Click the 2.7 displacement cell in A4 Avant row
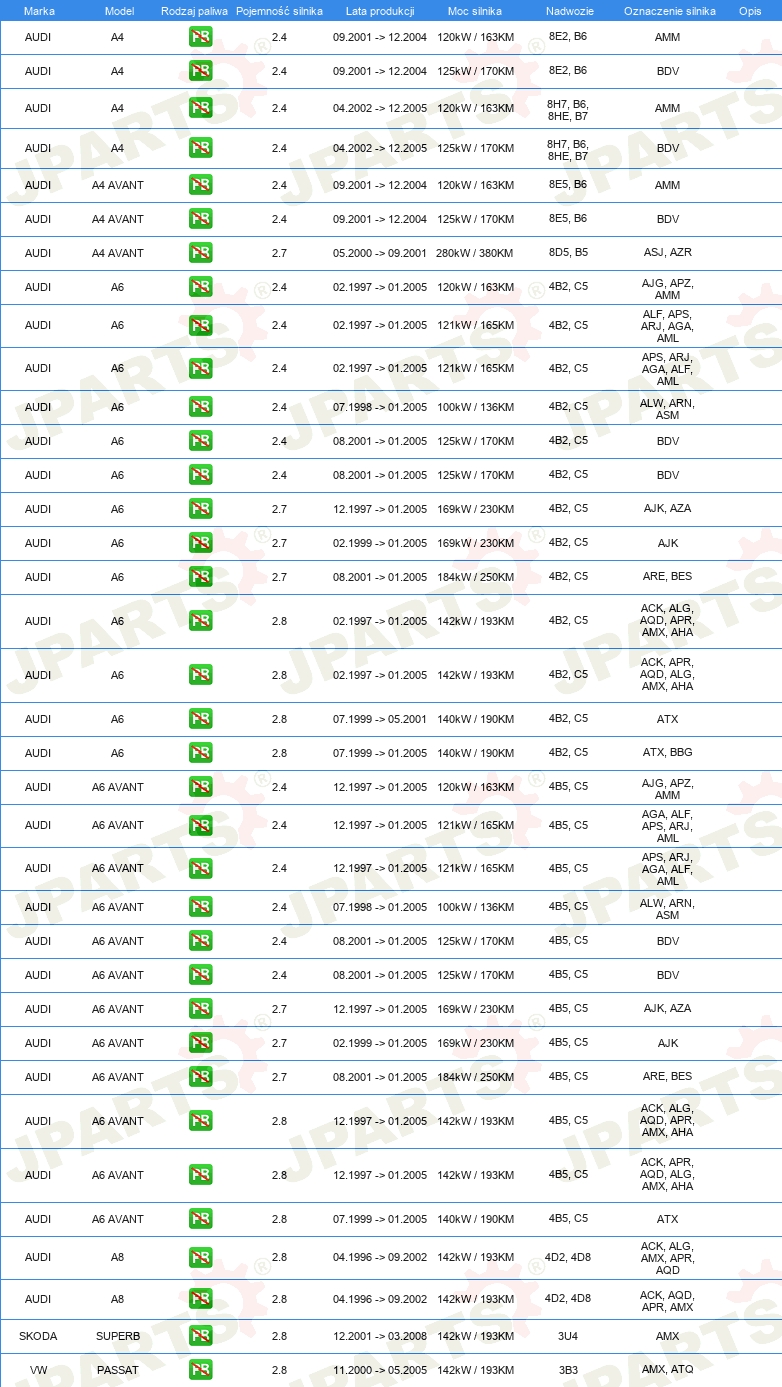 [x=279, y=253]
